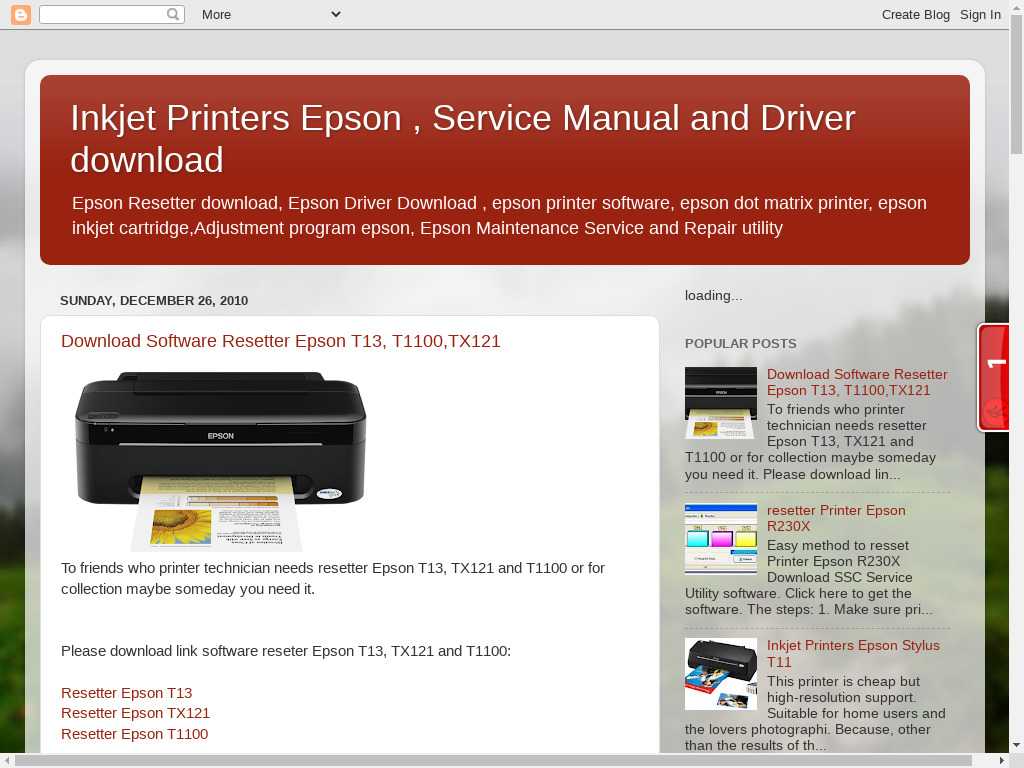The width and height of the screenshot is (1024, 768).
Task: Click the search magnifier icon in navbar
Action: click(172, 14)
